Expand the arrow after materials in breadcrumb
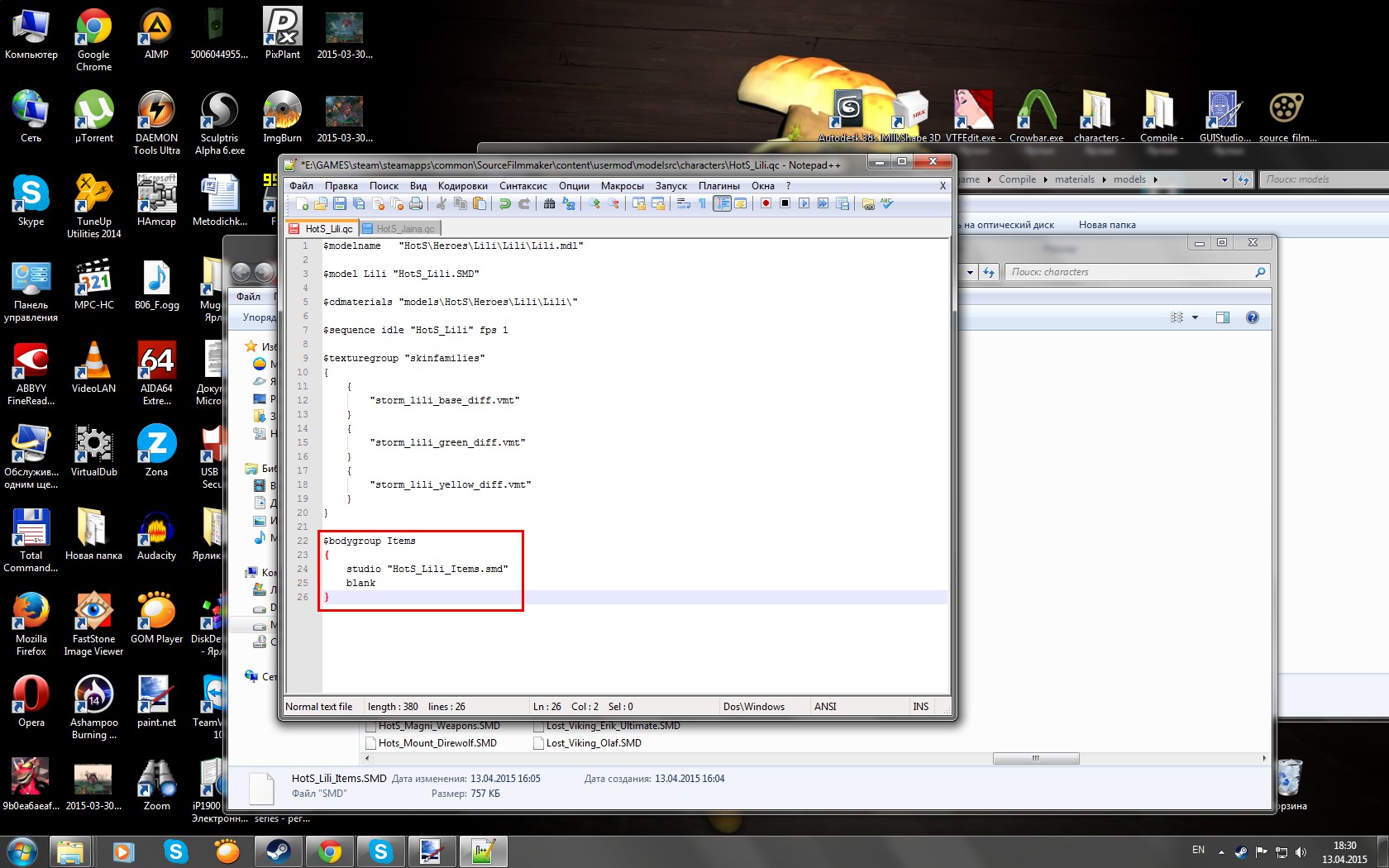1389x868 pixels. pyautogui.click(x=1104, y=179)
